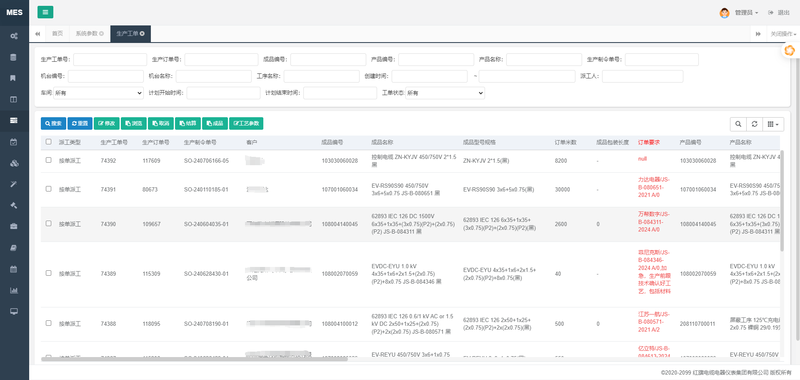Click the blue 重置 reset button
The height and width of the screenshot is (380, 800).
[x=80, y=123]
